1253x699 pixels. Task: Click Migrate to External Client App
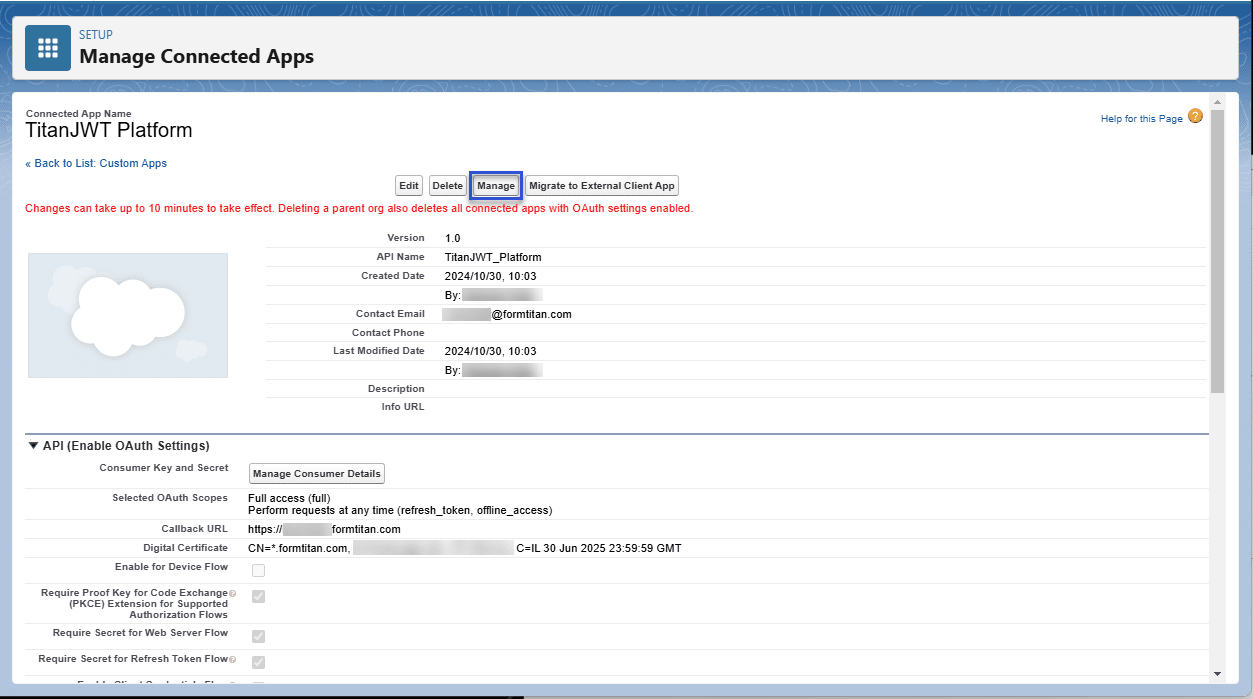click(601, 185)
